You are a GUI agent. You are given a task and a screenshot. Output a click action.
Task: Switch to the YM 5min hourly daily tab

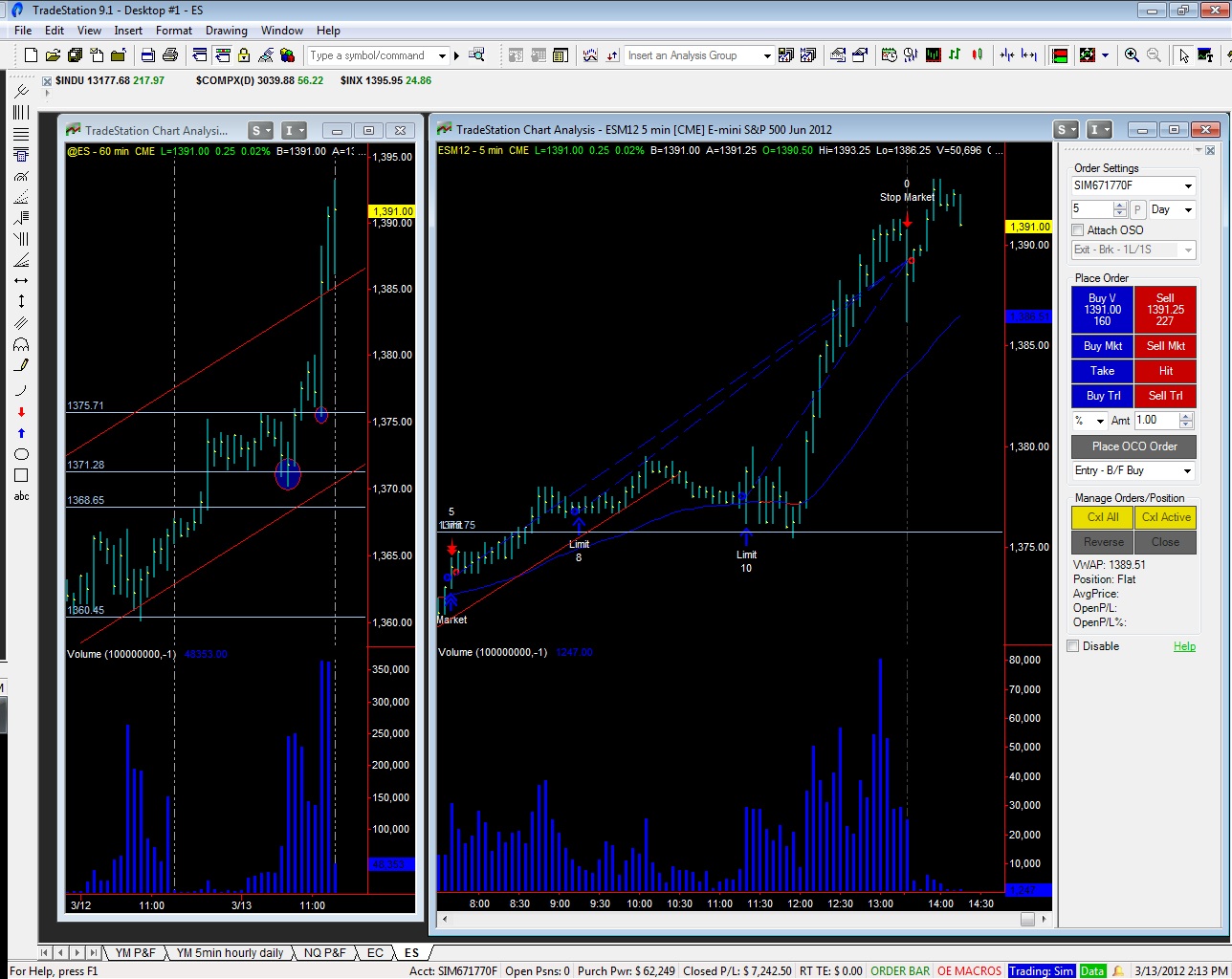click(230, 952)
